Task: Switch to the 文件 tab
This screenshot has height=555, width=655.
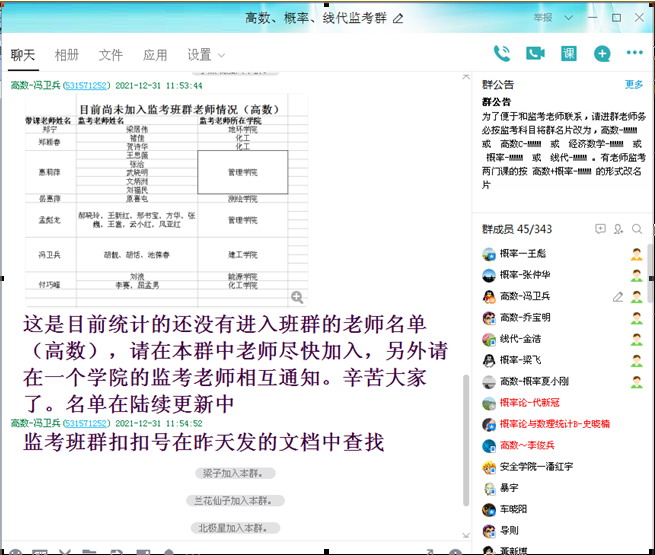Action: tap(111, 55)
